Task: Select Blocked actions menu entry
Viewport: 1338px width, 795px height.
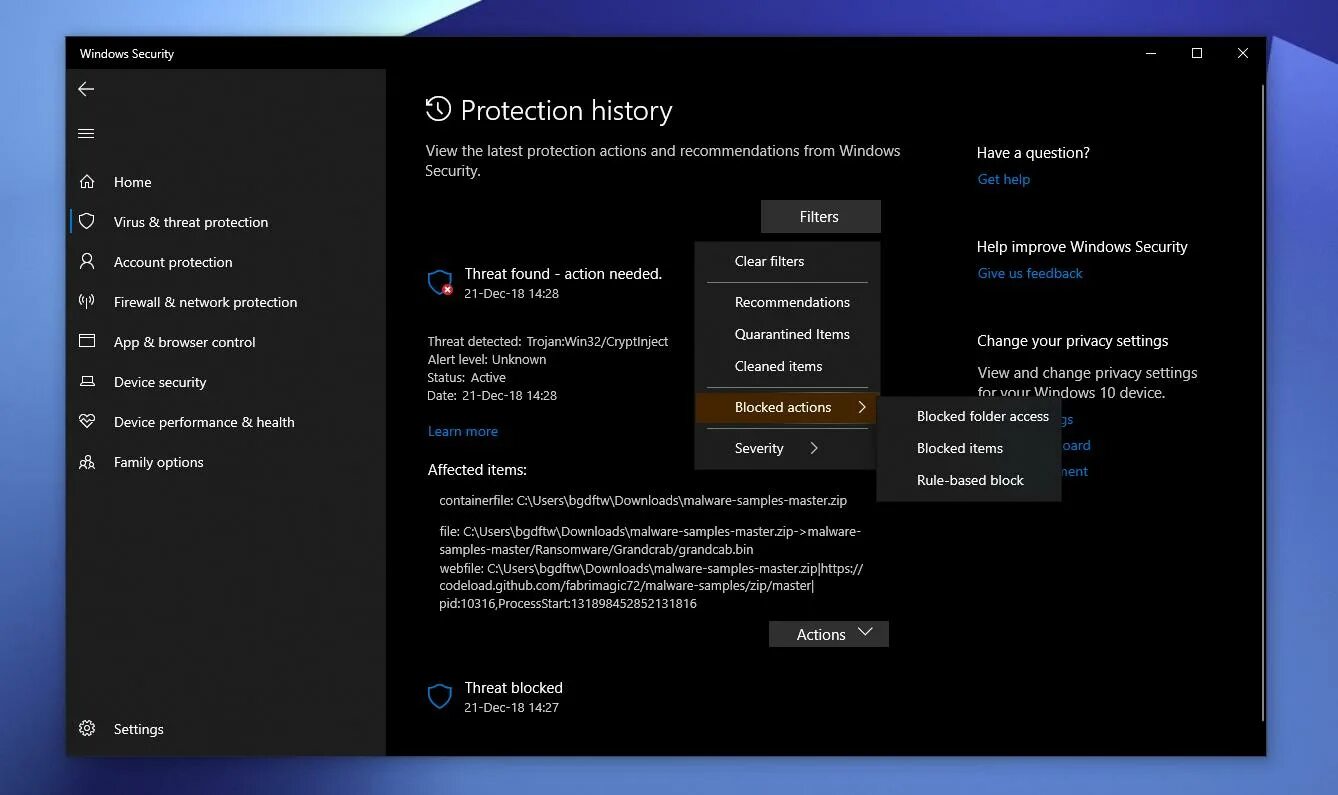Action: (785, 407)
